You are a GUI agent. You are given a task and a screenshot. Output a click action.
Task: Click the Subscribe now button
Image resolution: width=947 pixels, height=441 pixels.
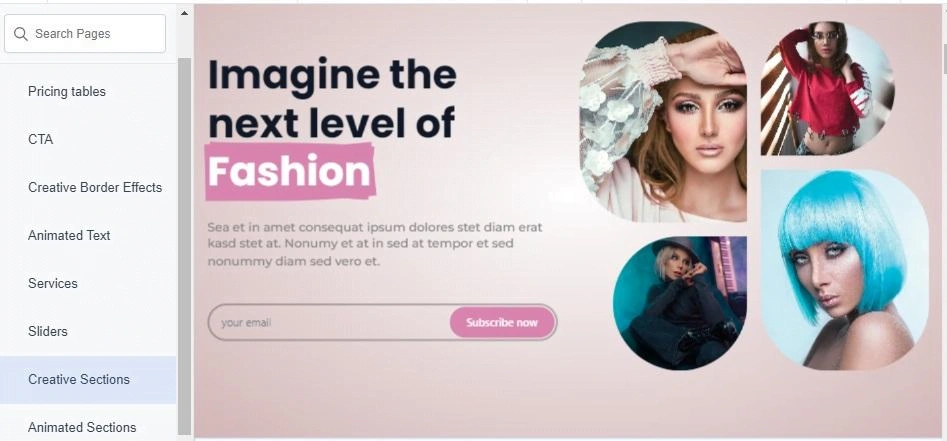(502, 323)
